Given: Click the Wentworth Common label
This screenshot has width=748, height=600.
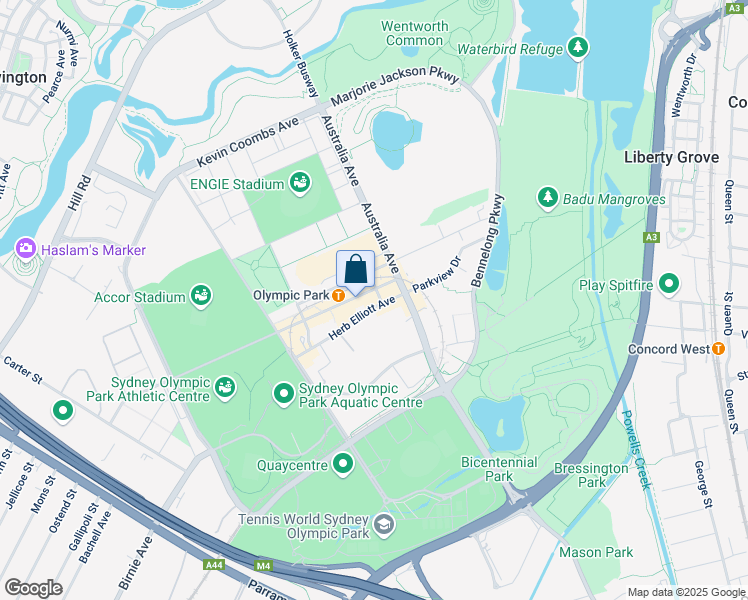Looking at the screenshot, I should click(x=415, y=33).
